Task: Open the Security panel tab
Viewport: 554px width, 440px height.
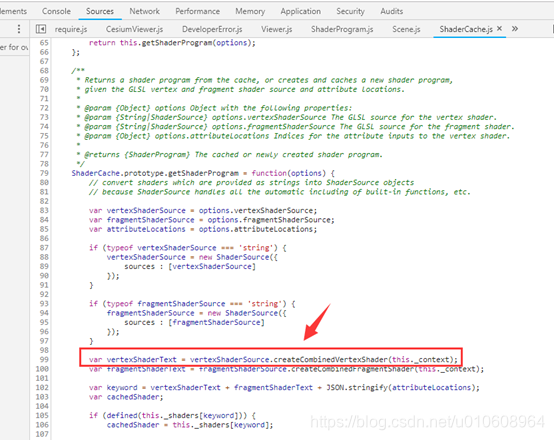Action: click(x=350, y=11)
